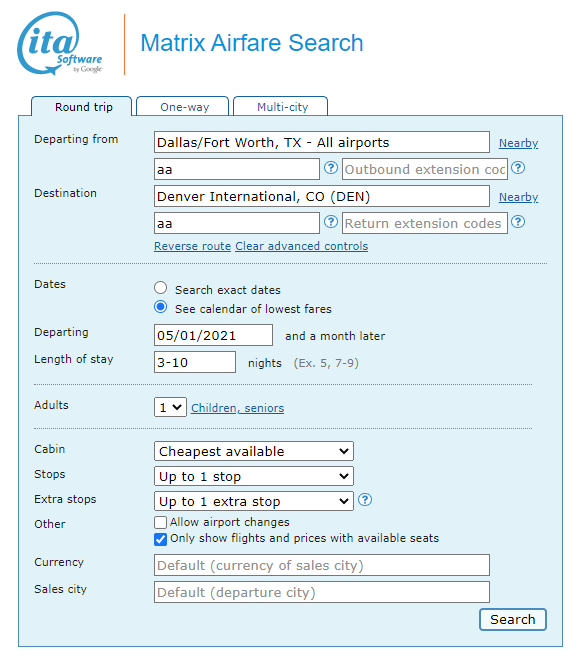Open help icon beside Extra stops
The image size is (578, 662).
(365, 500)
